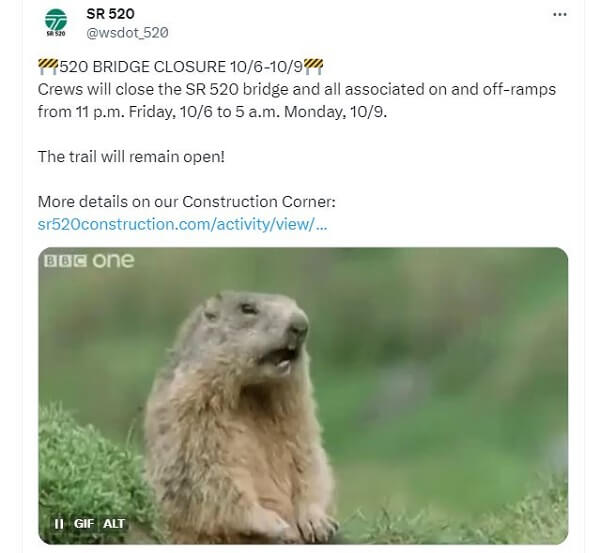
Task: Click the GIF badge on the media
Action: tap(84, 524)
